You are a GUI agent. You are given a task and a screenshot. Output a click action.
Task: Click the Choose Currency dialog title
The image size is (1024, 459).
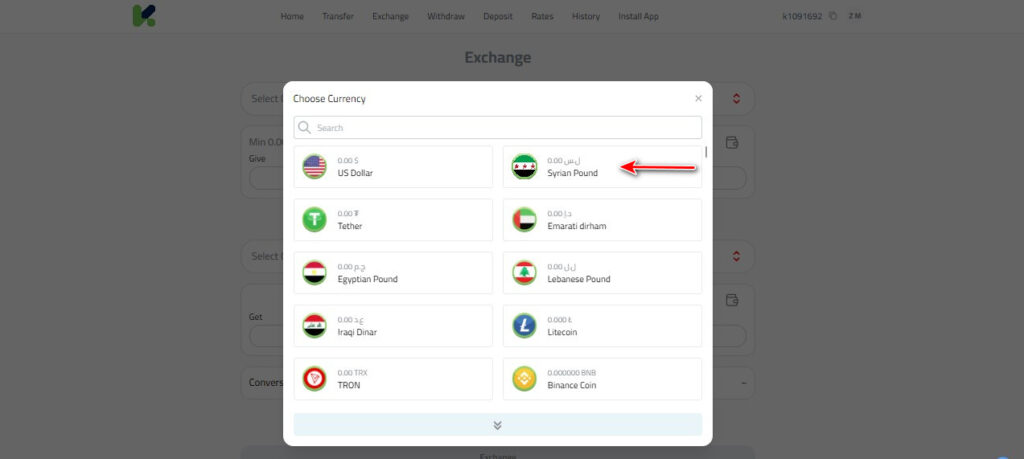pos(329,99)
